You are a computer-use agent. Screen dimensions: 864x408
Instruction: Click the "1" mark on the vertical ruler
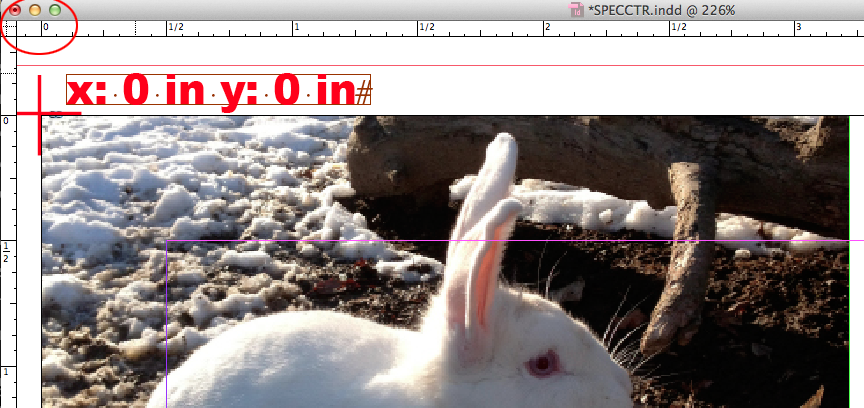pyautogui.click(x=6, y=372)
